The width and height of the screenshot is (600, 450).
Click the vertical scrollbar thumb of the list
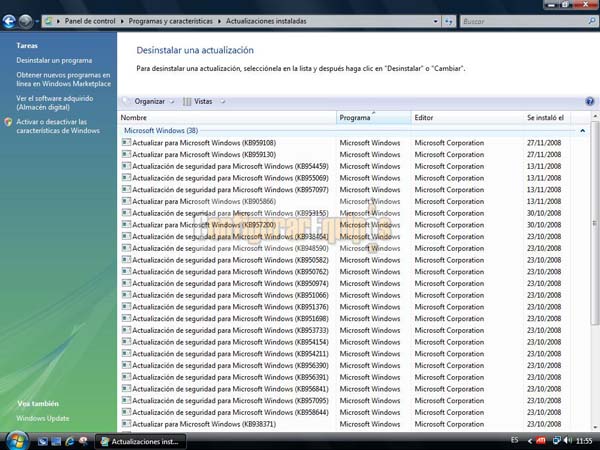[595, 223]
